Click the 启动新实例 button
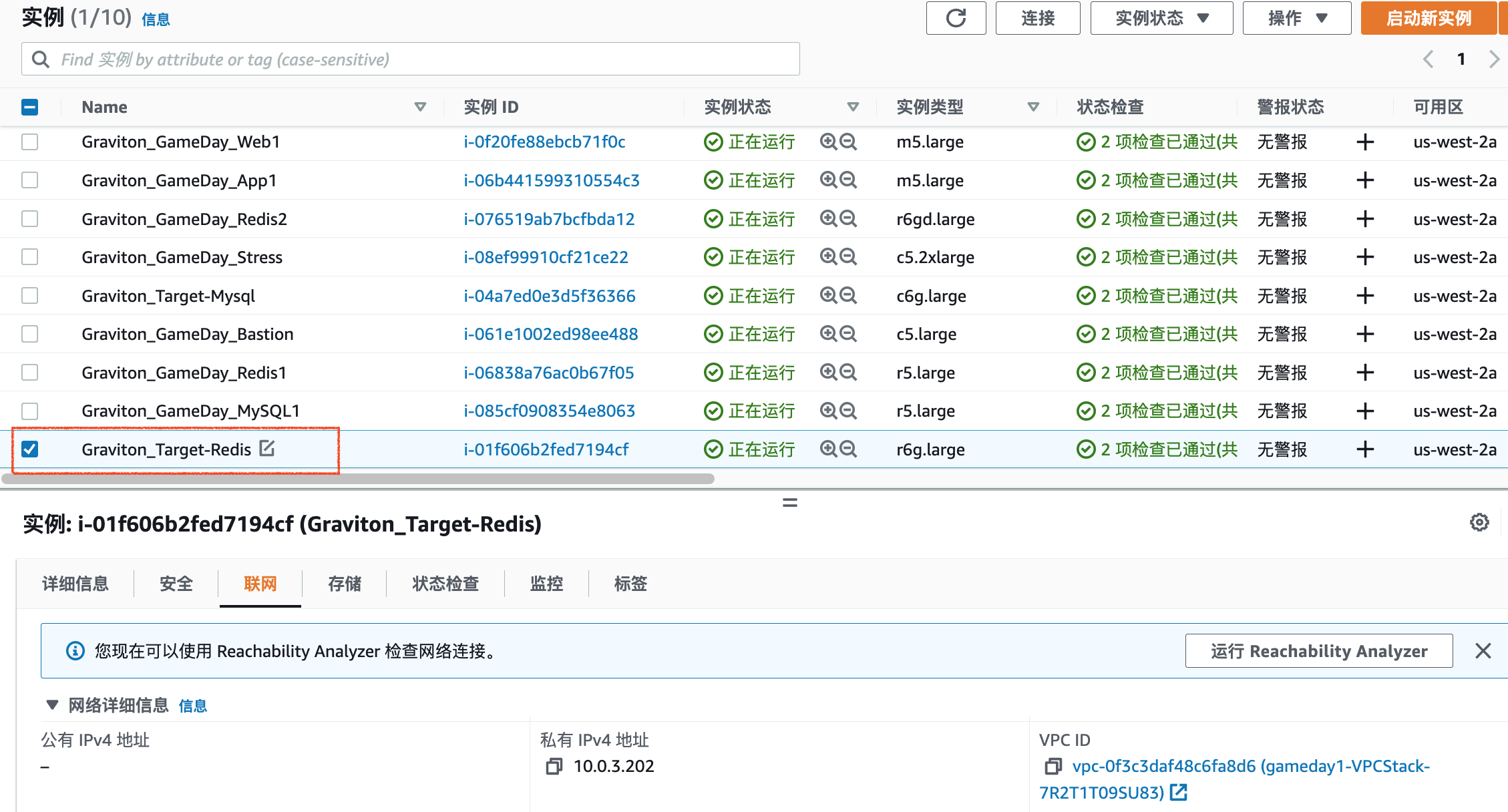1508x812 pixels. click(1428, 18)
